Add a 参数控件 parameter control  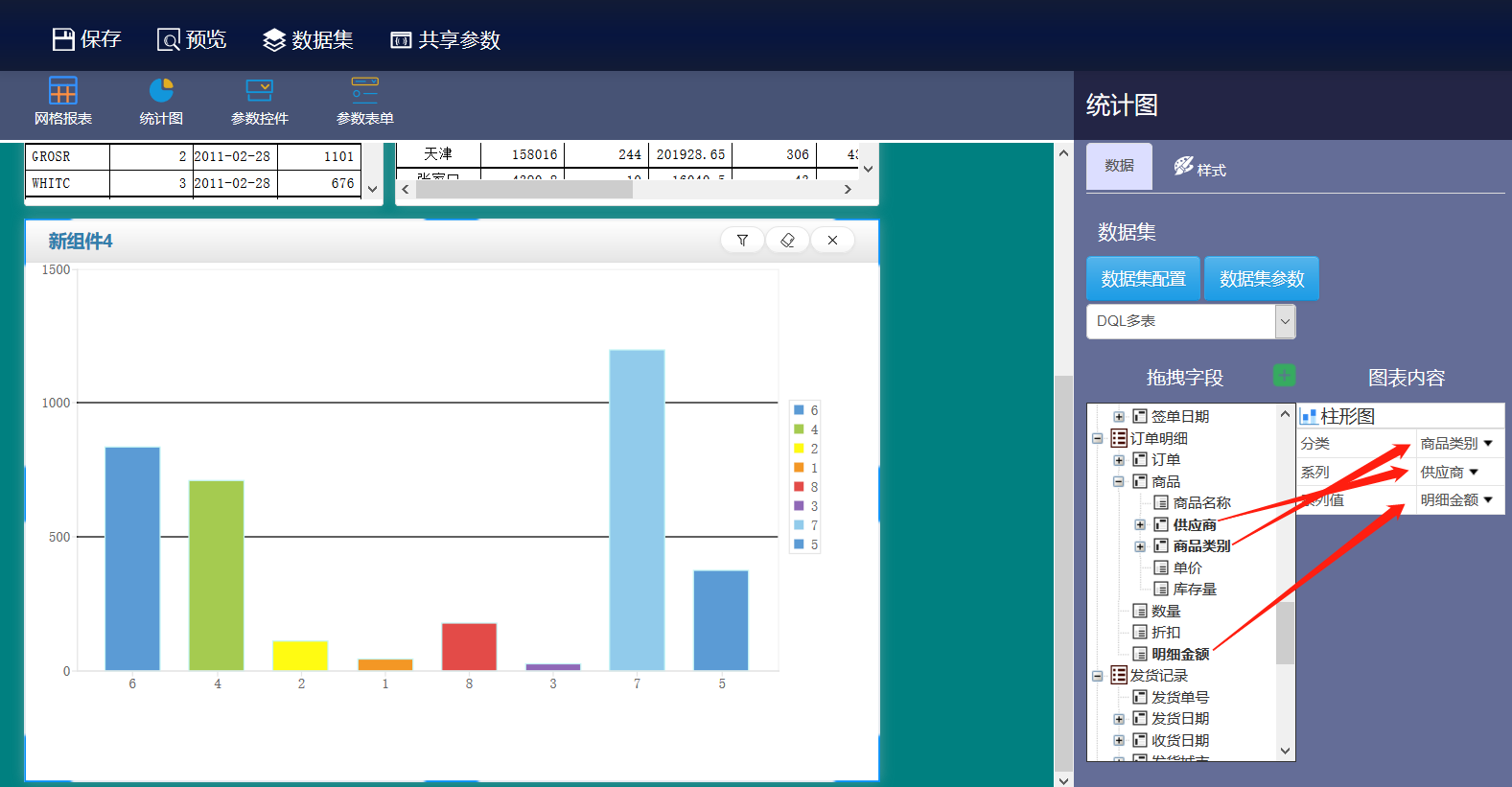[x=259, y=91]
